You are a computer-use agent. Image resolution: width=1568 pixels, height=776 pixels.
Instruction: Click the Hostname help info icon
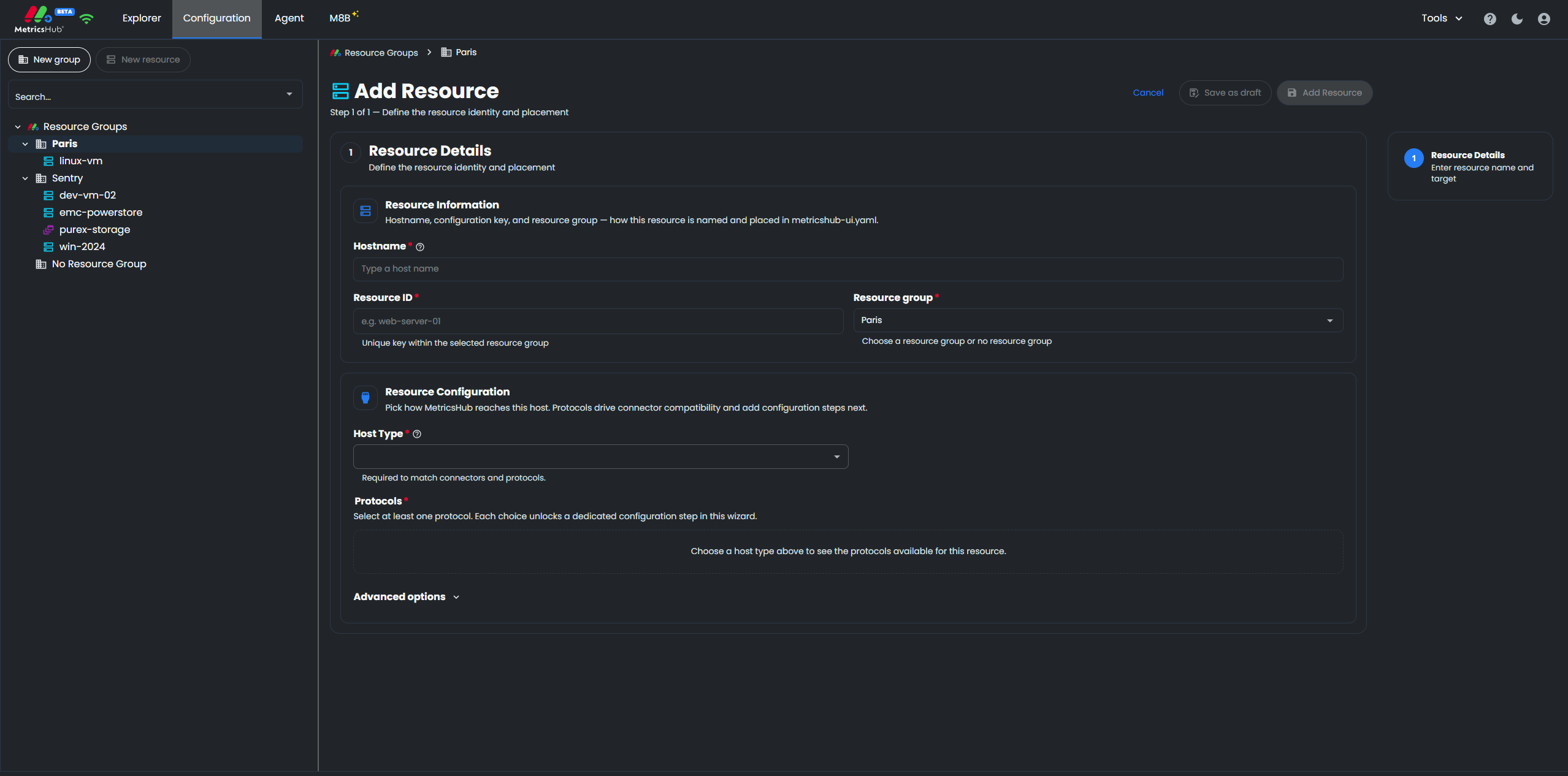(420, 247)
